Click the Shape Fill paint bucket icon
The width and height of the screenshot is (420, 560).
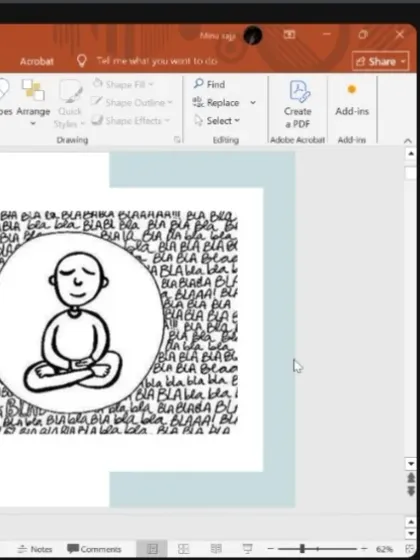click(98, 84)
